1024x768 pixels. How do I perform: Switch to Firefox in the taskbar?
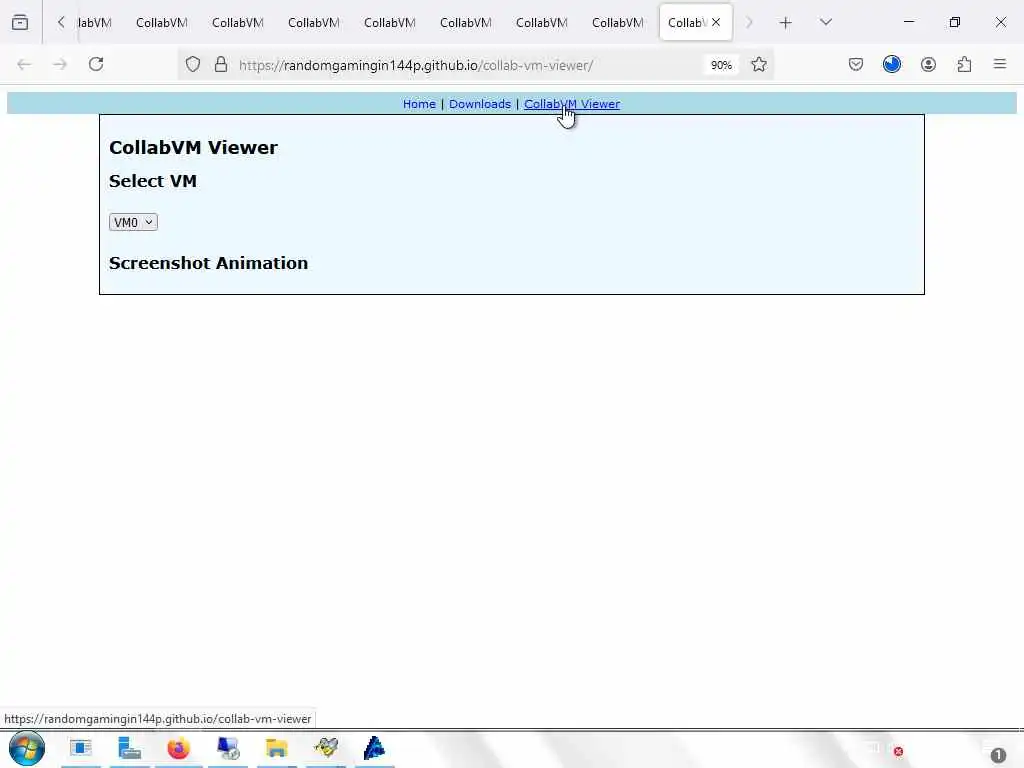coord(178,748)
